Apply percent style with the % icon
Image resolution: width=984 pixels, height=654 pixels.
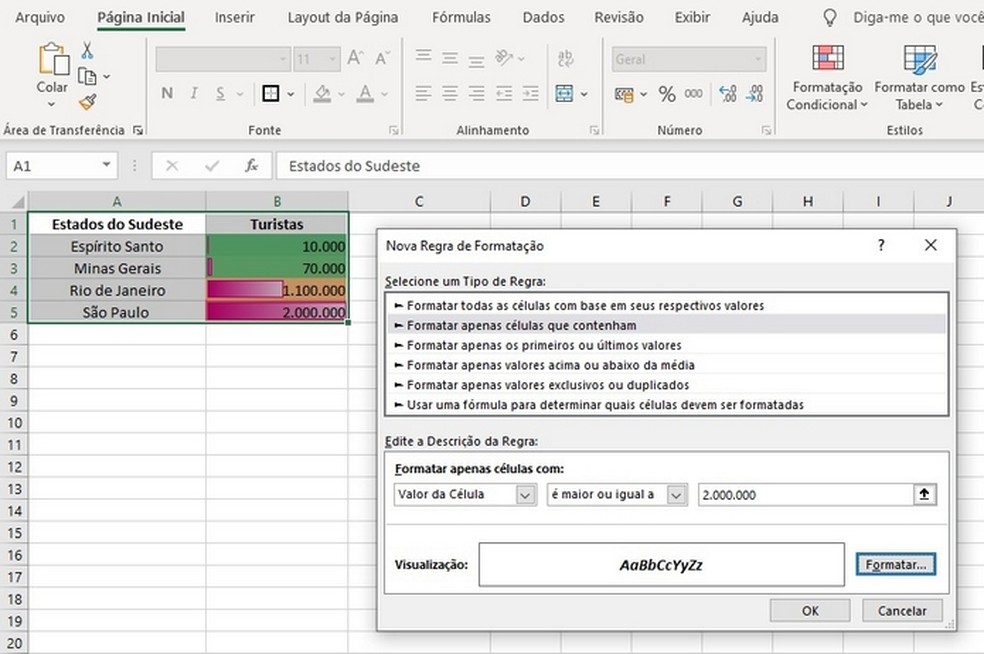(667, 94)
